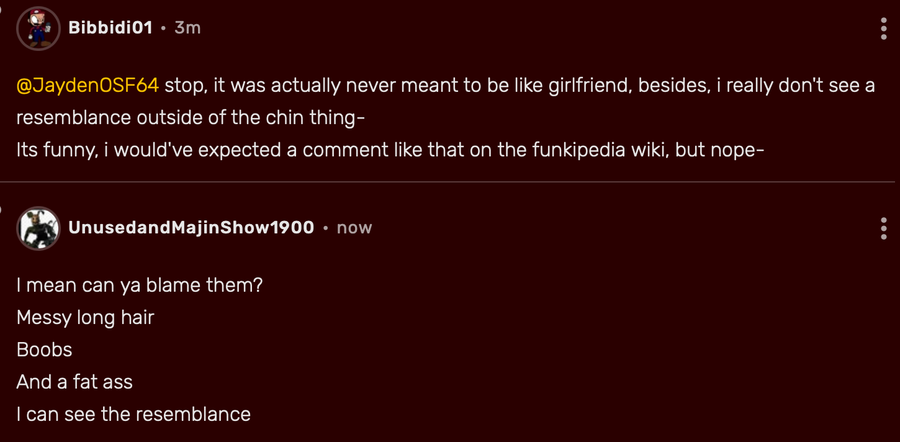Click the 3m timestamp on Bibbidi01's comment

[188, 28]
